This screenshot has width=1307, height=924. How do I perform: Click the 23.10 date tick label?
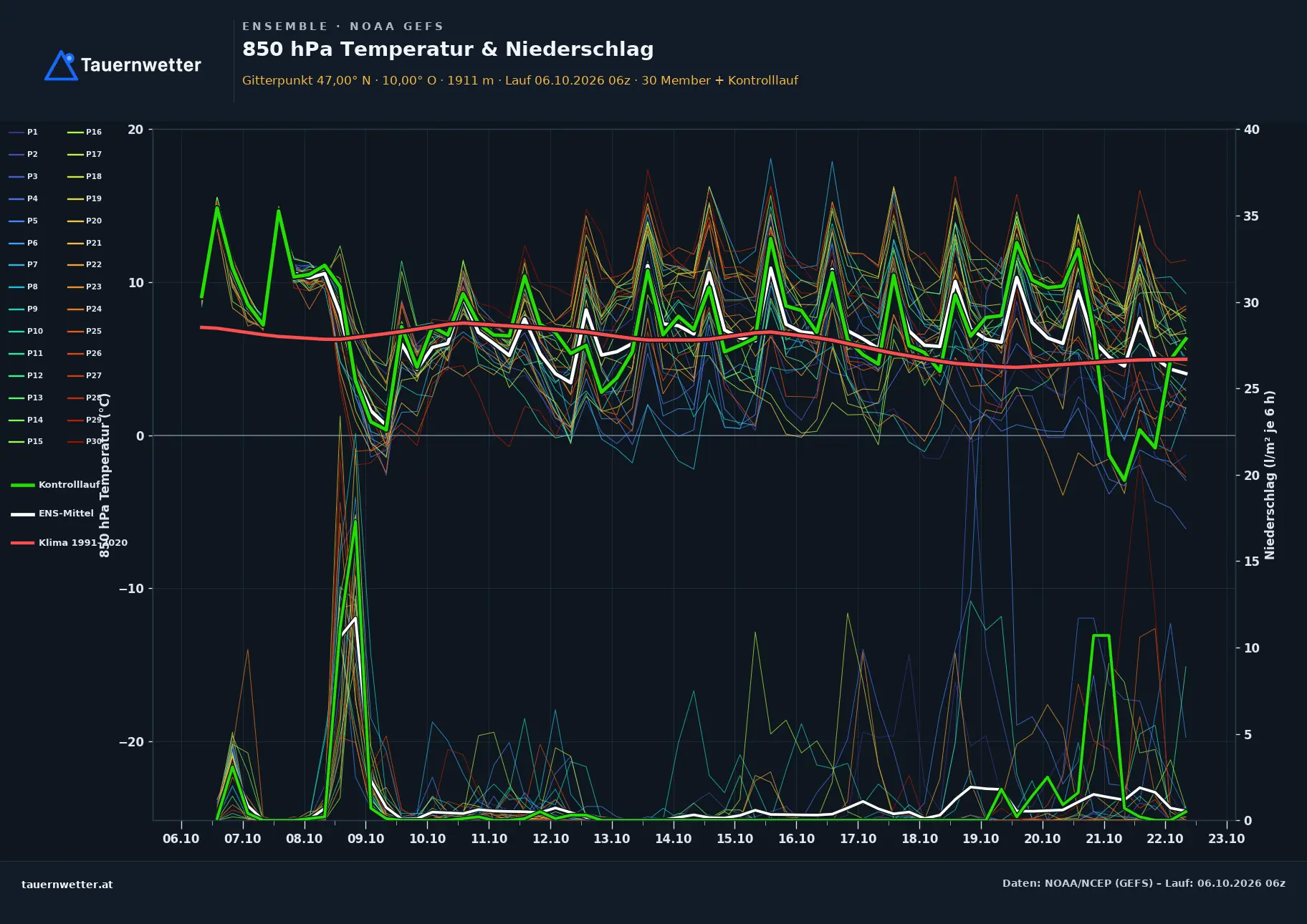pyautogui.click(x=1226, y=839)
